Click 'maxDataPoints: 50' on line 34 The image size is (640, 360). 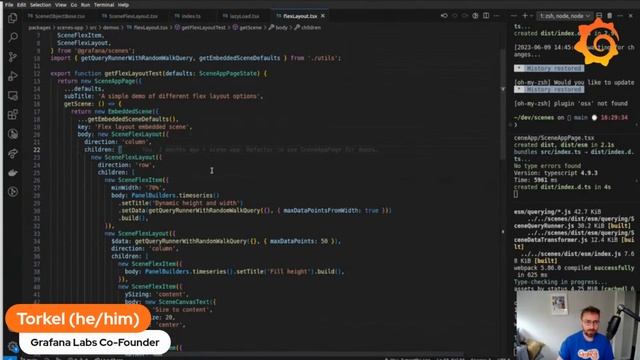pos(299,241)
